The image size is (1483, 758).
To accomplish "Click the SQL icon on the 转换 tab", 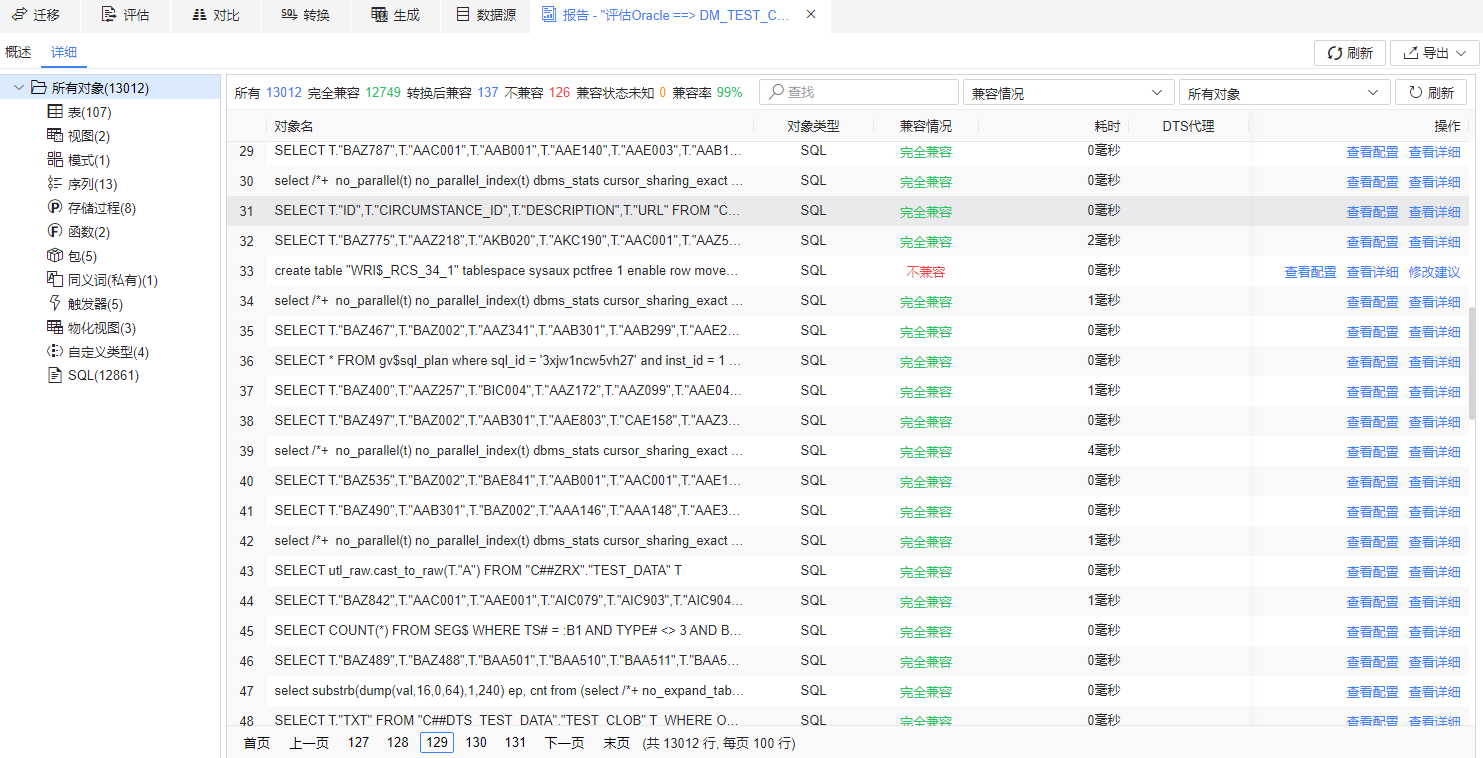I will click(x=289, y=15).
